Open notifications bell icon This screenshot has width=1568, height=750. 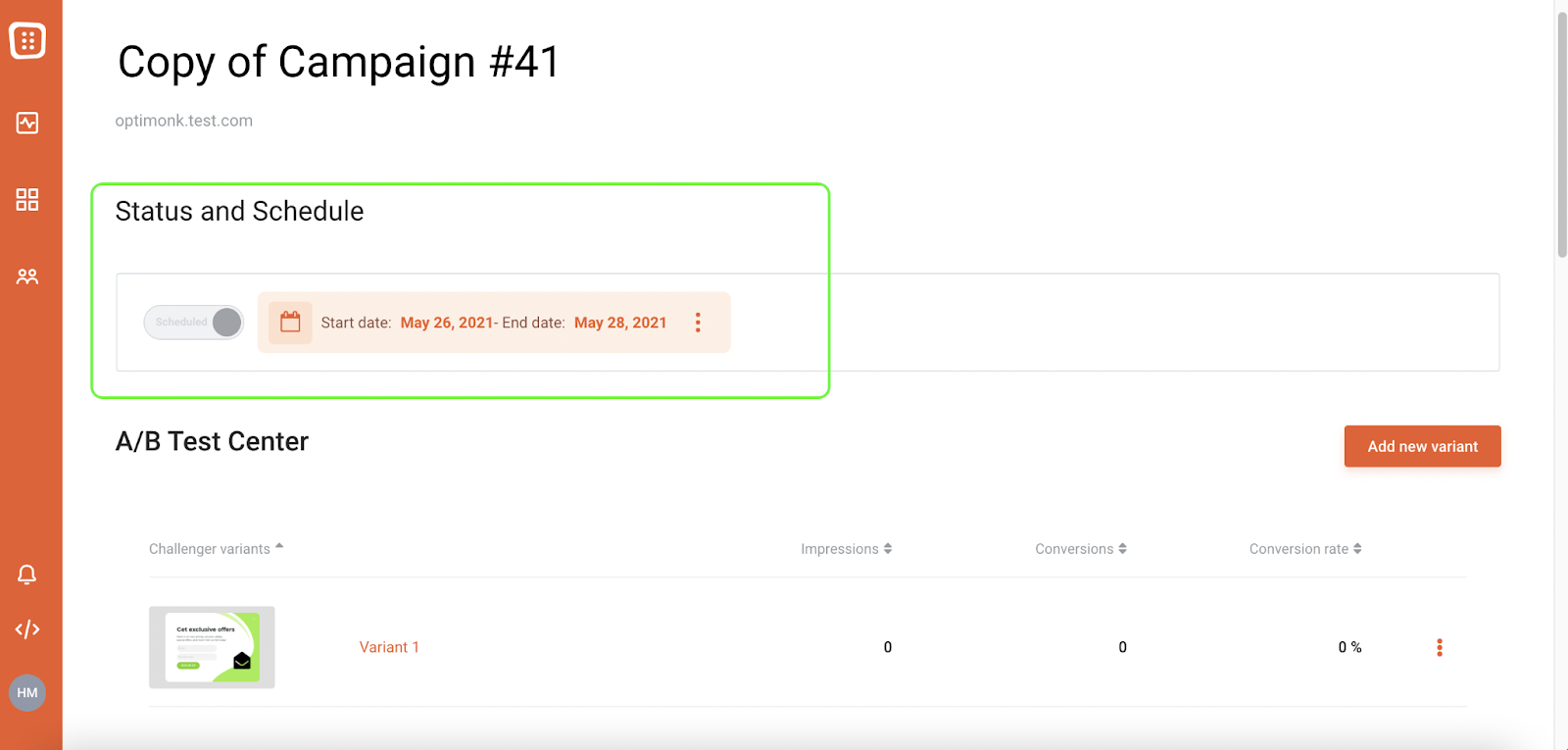point(27,575)
